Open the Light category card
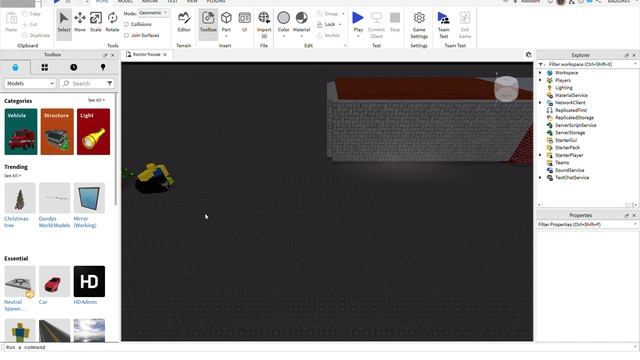This screenshot has width=640, height=360. pos(93,131)
